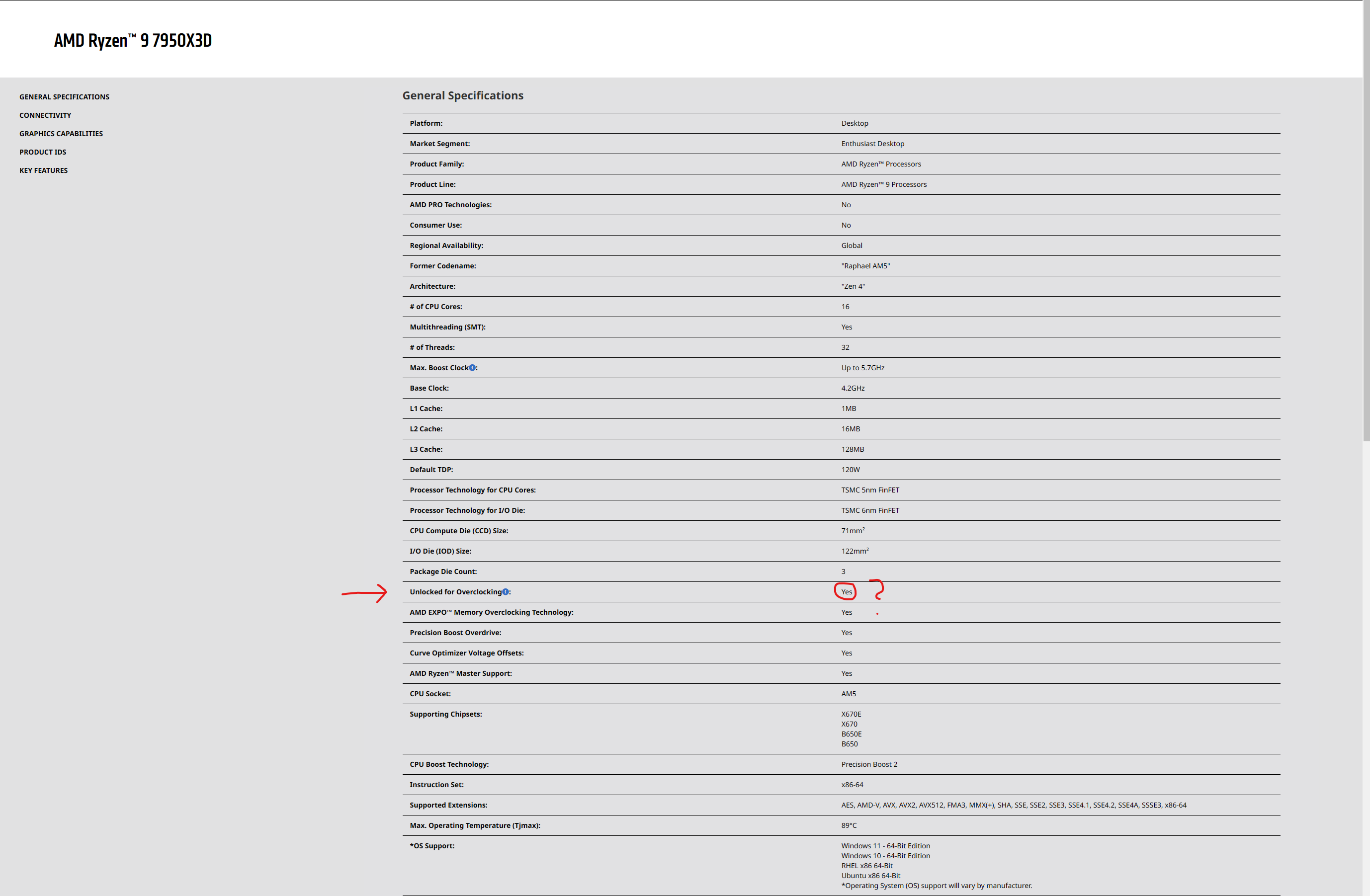
Task: Click the AMD Ryzen 9 7950X3D page title
Action: point(133,40)
